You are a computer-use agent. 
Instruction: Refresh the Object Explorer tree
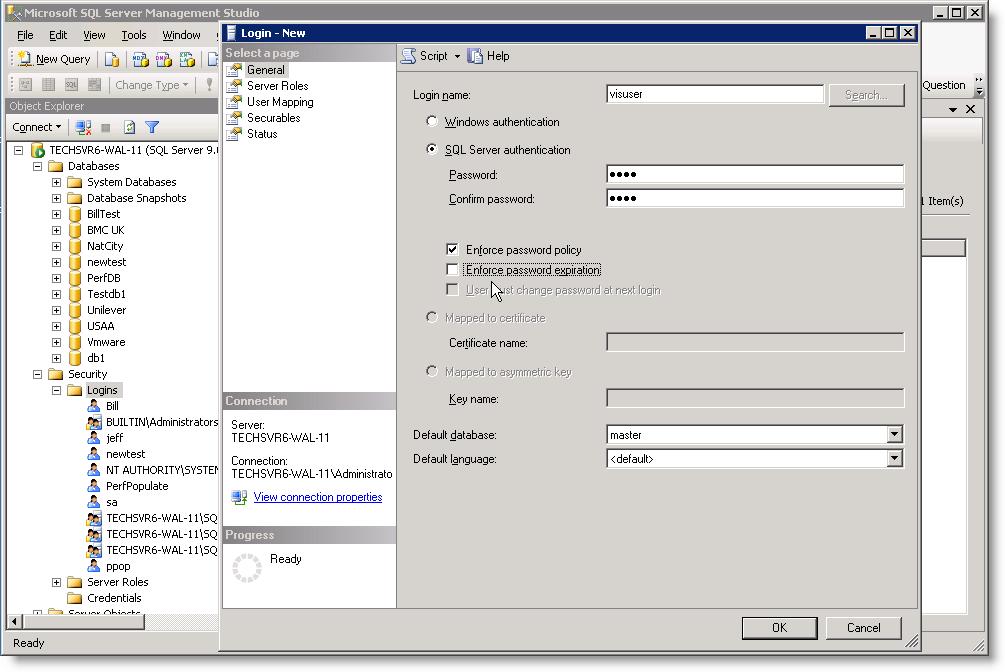(x=129, y=127)
